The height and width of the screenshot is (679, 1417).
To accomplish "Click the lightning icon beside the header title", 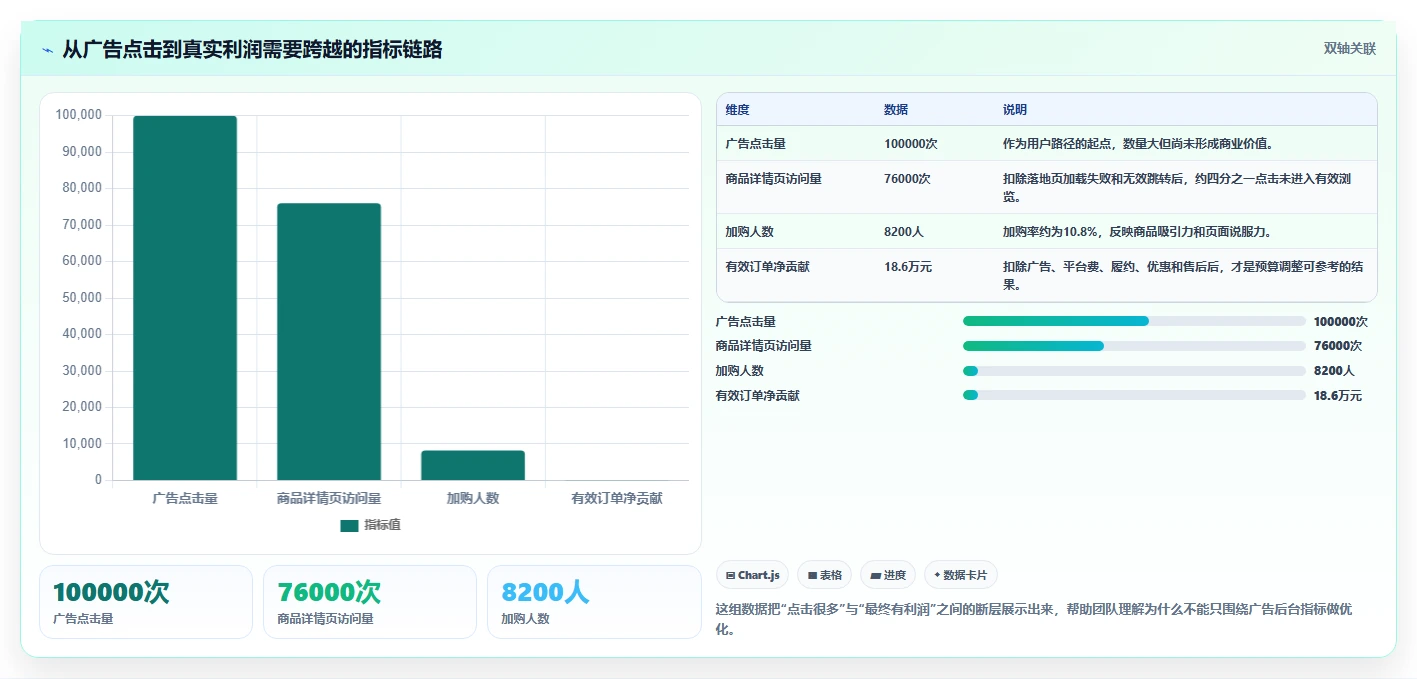I will pyautogui.click(x=47, y=50).
